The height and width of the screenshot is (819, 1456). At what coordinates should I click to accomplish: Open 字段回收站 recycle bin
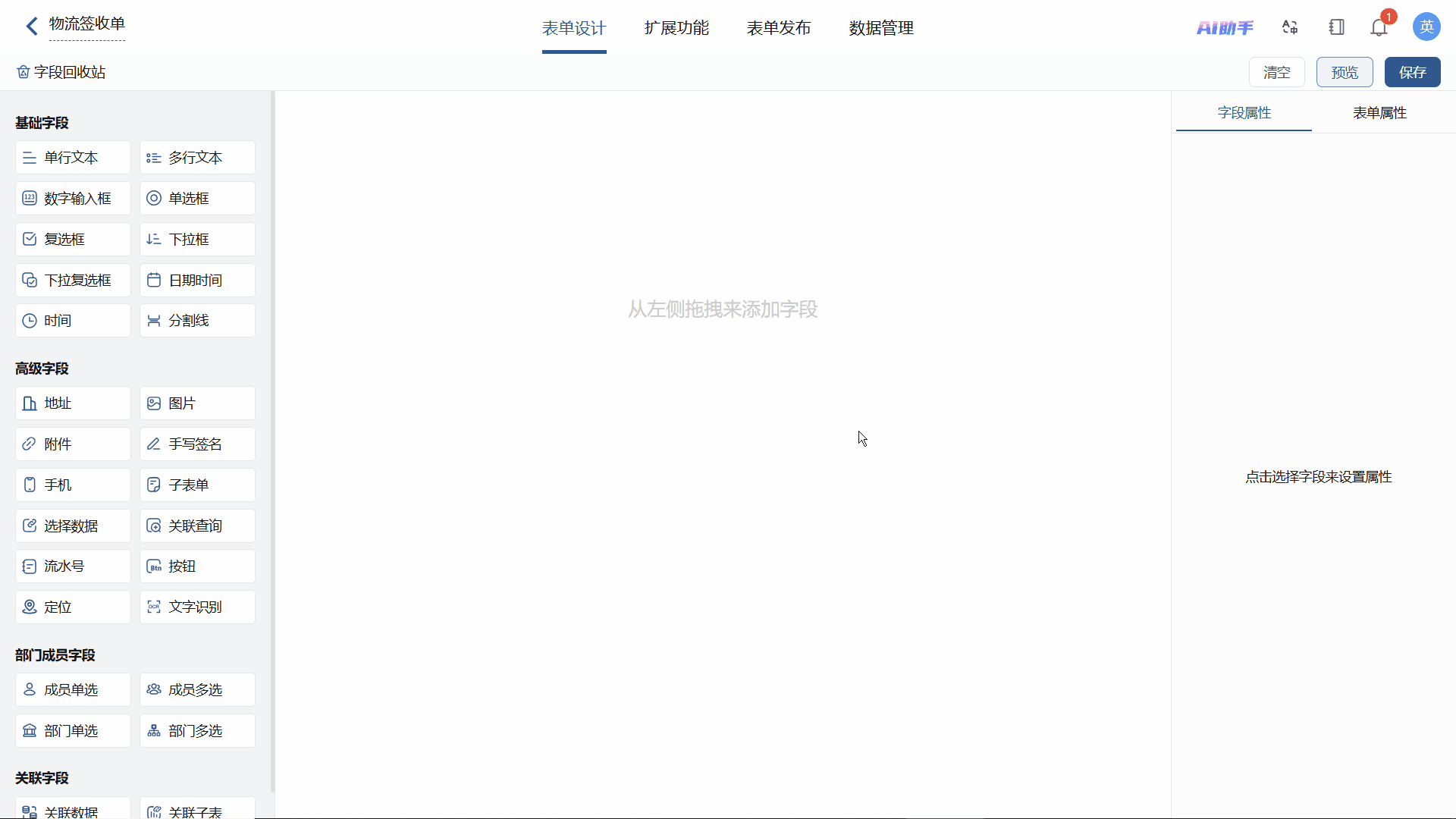[61, 72]
